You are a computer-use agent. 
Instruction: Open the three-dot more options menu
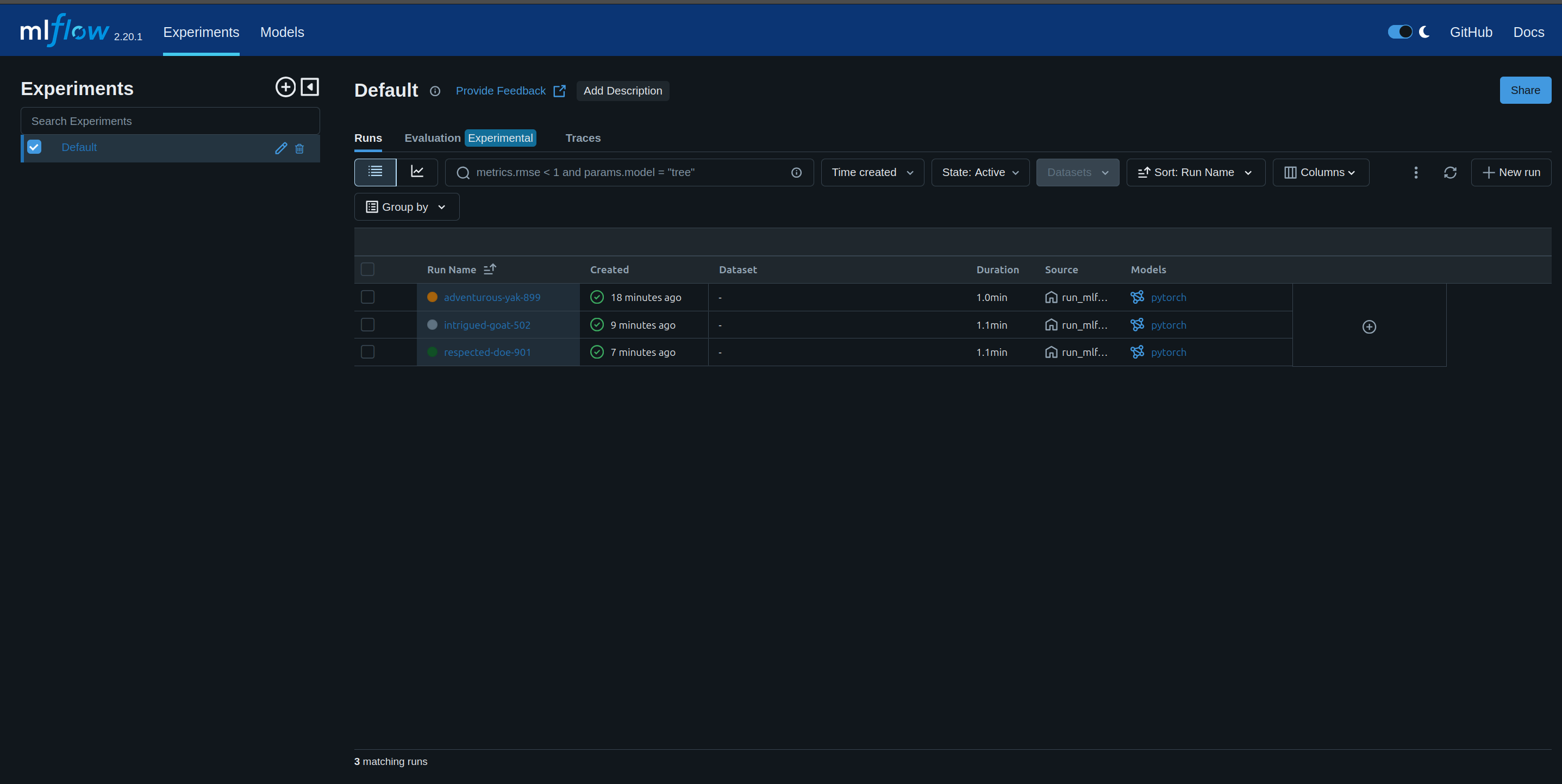(1416, 173)
